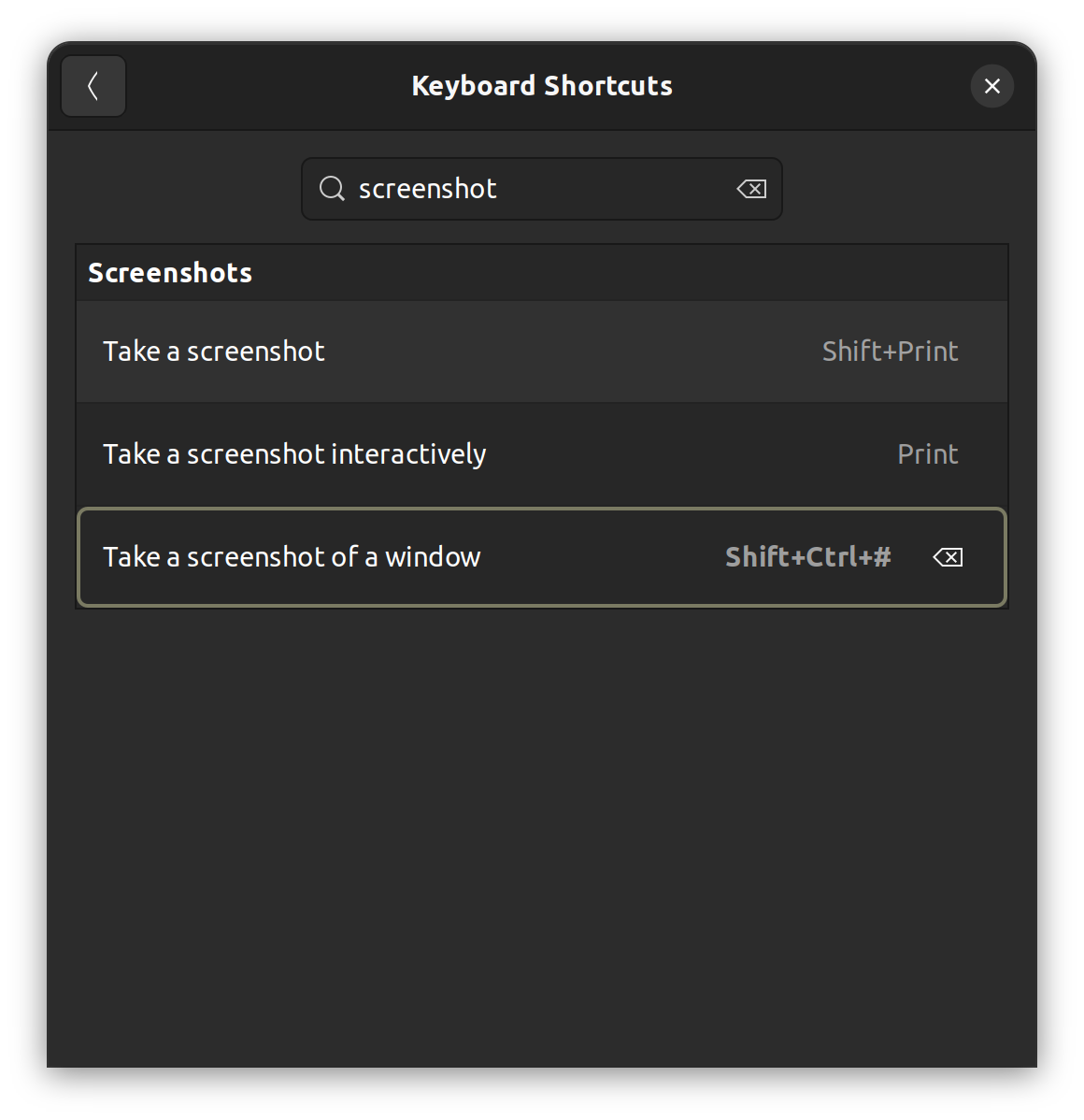Reset the window screenshot shortcut to default
The width and height of the screenshot is (1084, 1120).
[x=948, y=557]
